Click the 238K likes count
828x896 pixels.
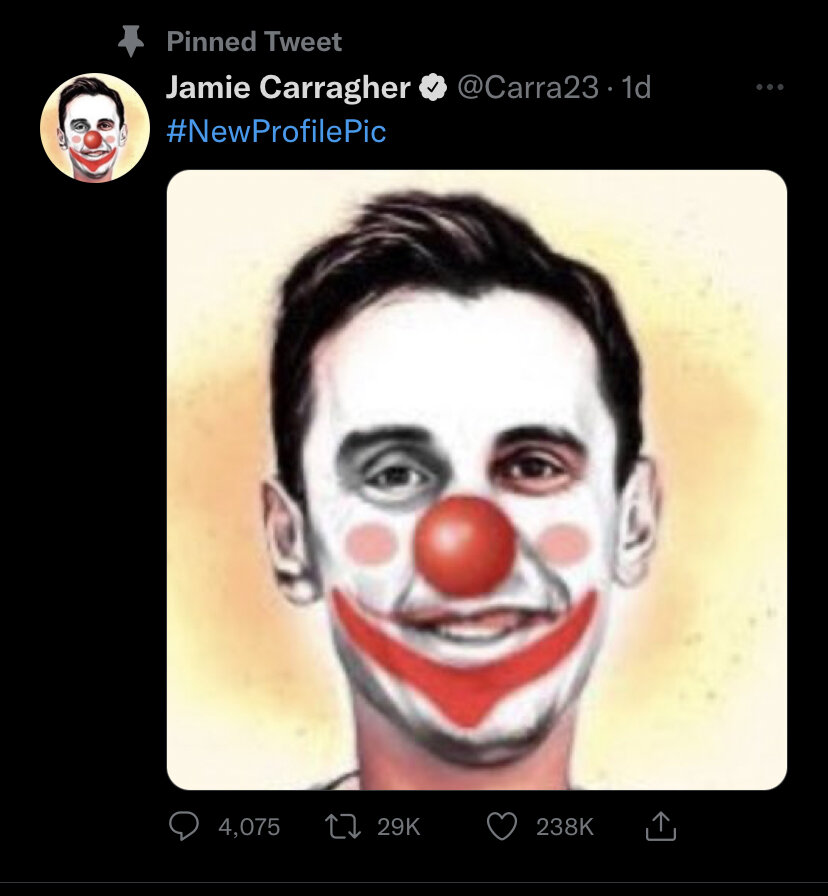(x=565, y=827)
